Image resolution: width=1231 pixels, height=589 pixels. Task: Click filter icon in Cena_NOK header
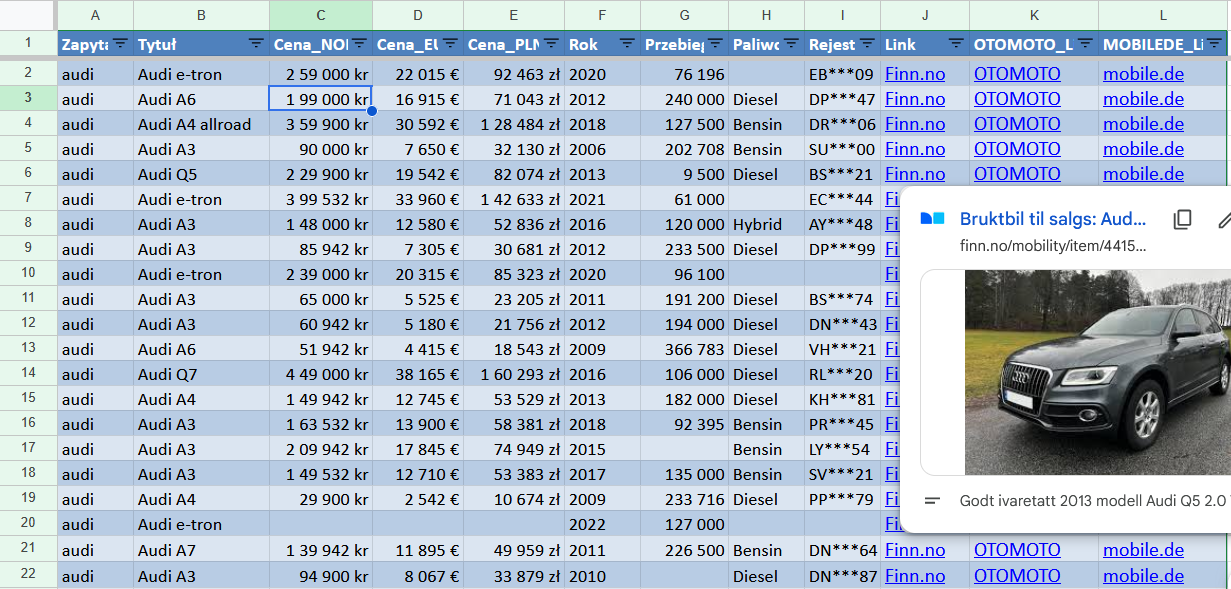(x=359, y=44)
